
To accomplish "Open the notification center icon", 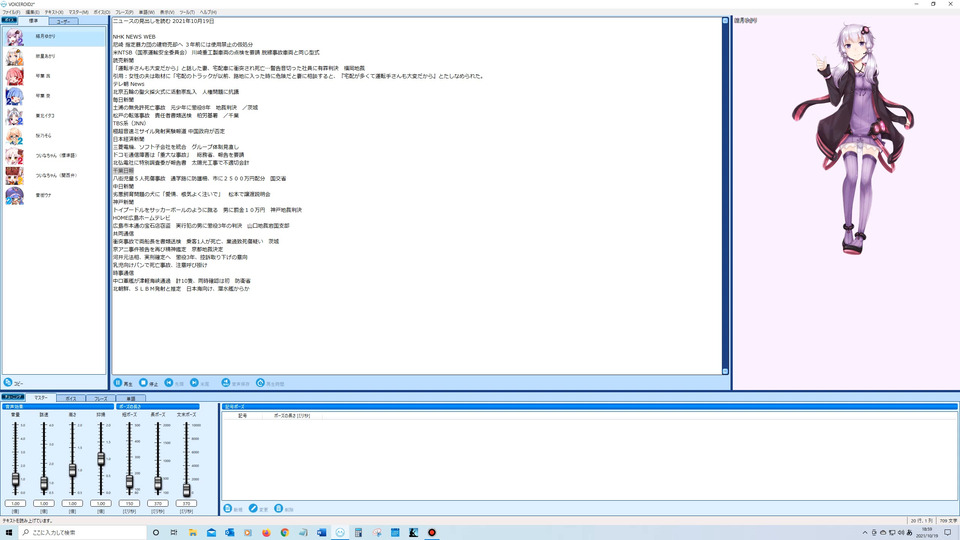I will (948, 533).
